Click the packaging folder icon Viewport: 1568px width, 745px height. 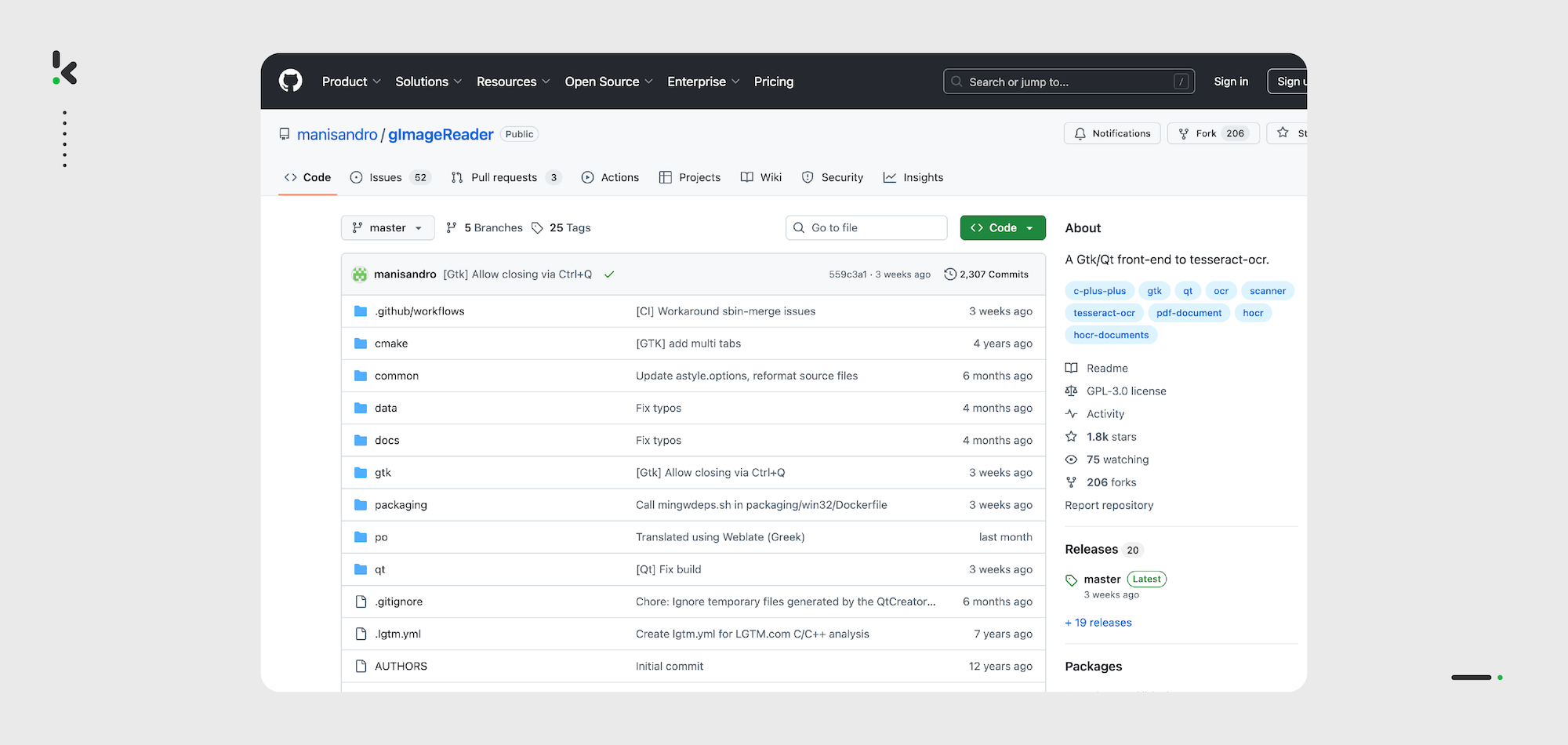point(361,504)
